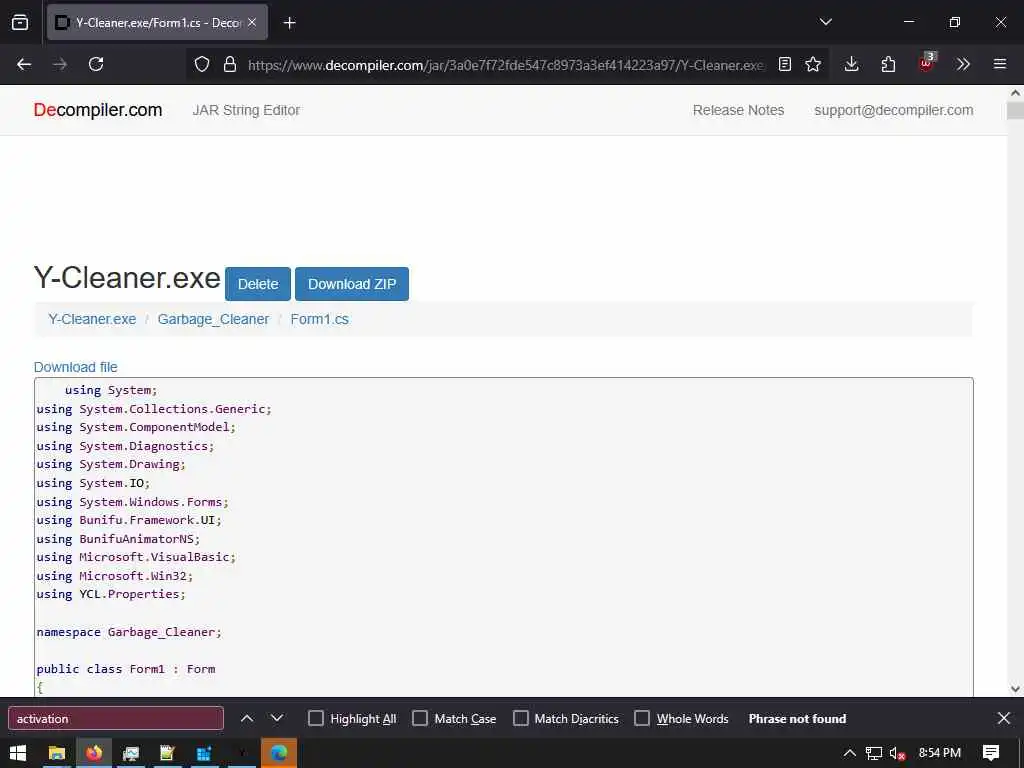Image resolution: width=1024 pixels, height=768 pixels.
Task: Open JAR String Editor nav item
Action: [x=246, y=110]
